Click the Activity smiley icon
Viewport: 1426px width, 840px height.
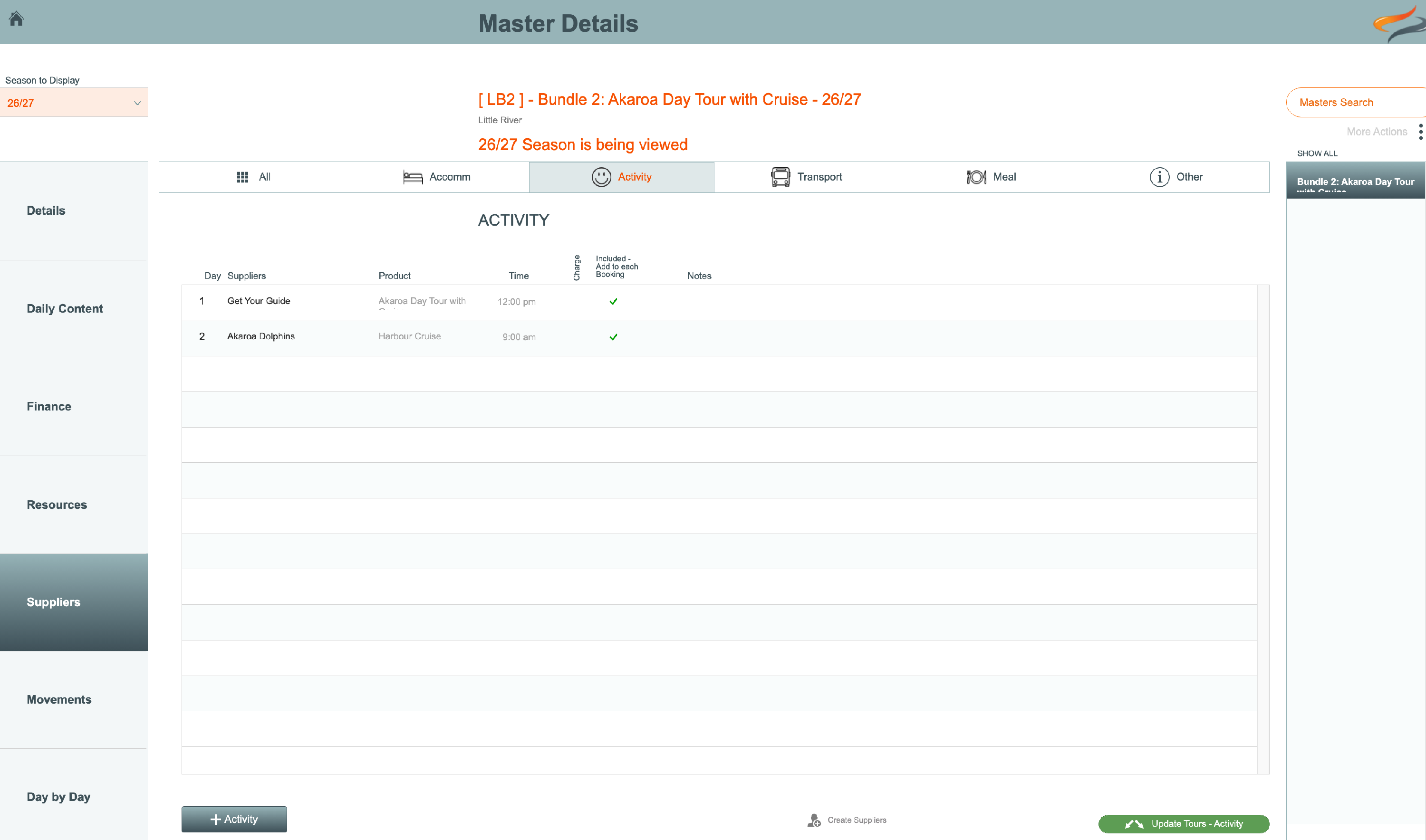click(x=601, y=177)
